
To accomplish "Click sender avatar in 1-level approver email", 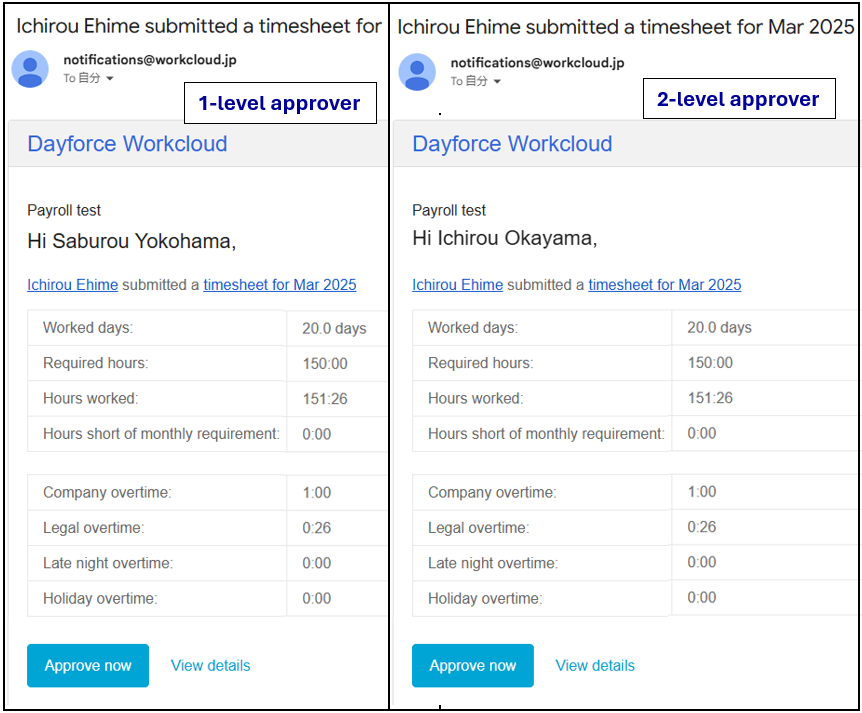I will [x=30, y=69].
